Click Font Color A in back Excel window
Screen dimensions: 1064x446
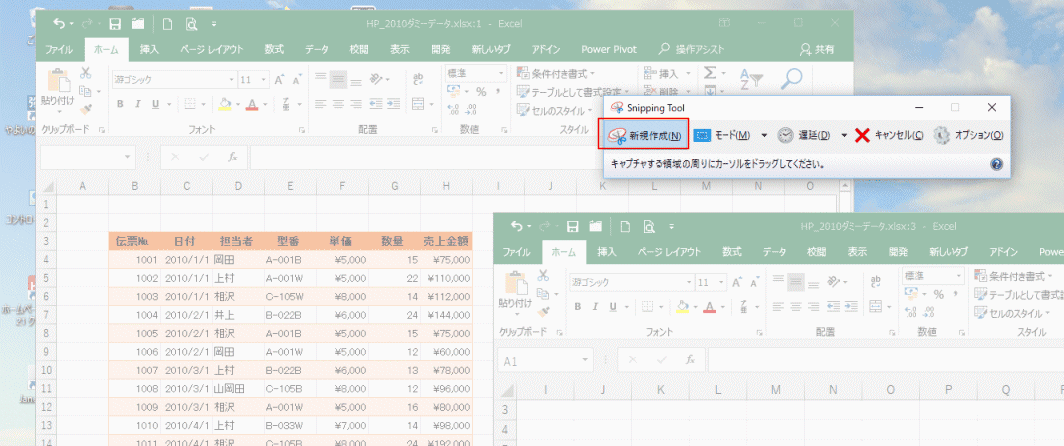click(x=252, y=105)
